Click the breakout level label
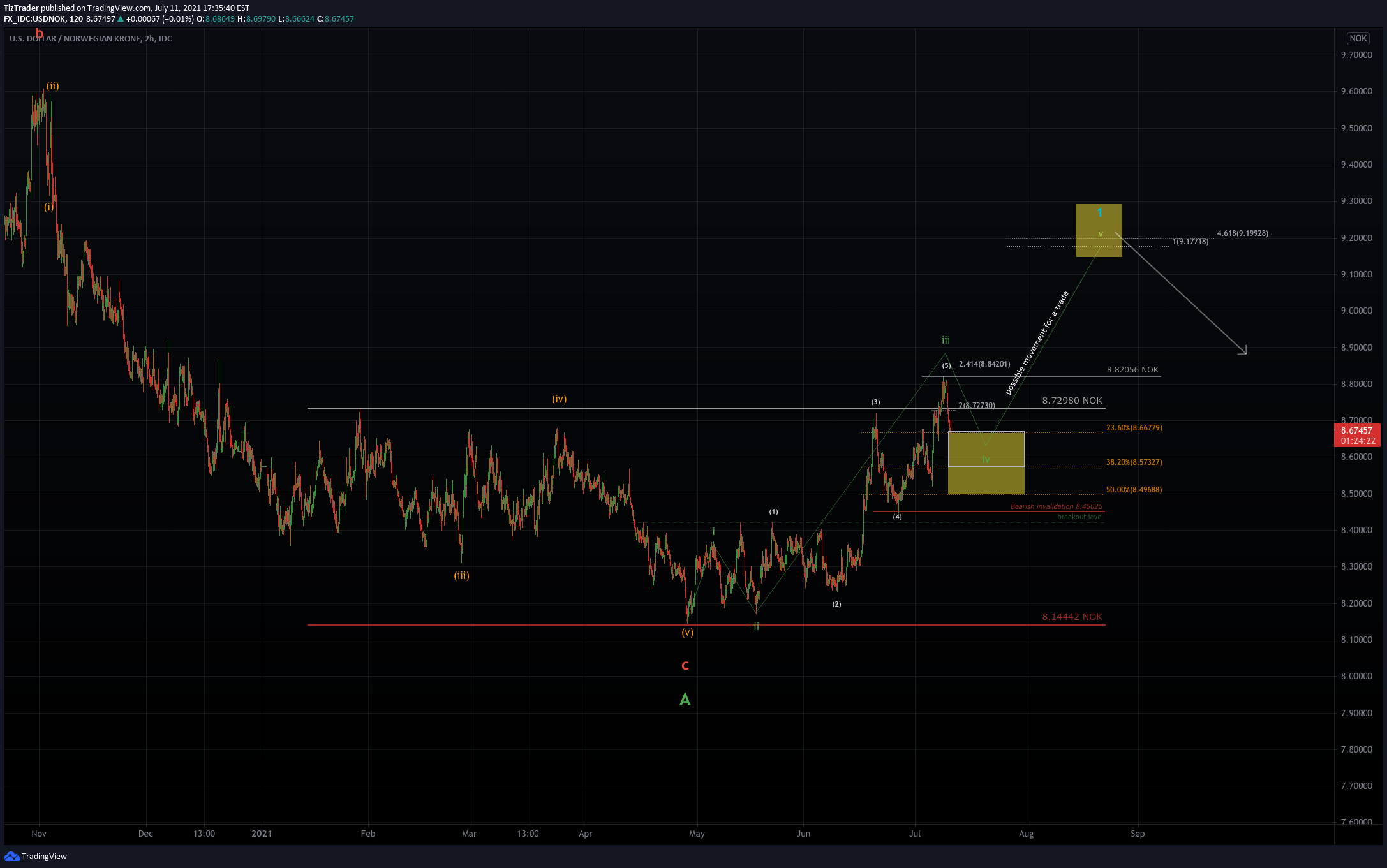Image resolution: width=1387 pixels, height=868 pixels. 1079,517
